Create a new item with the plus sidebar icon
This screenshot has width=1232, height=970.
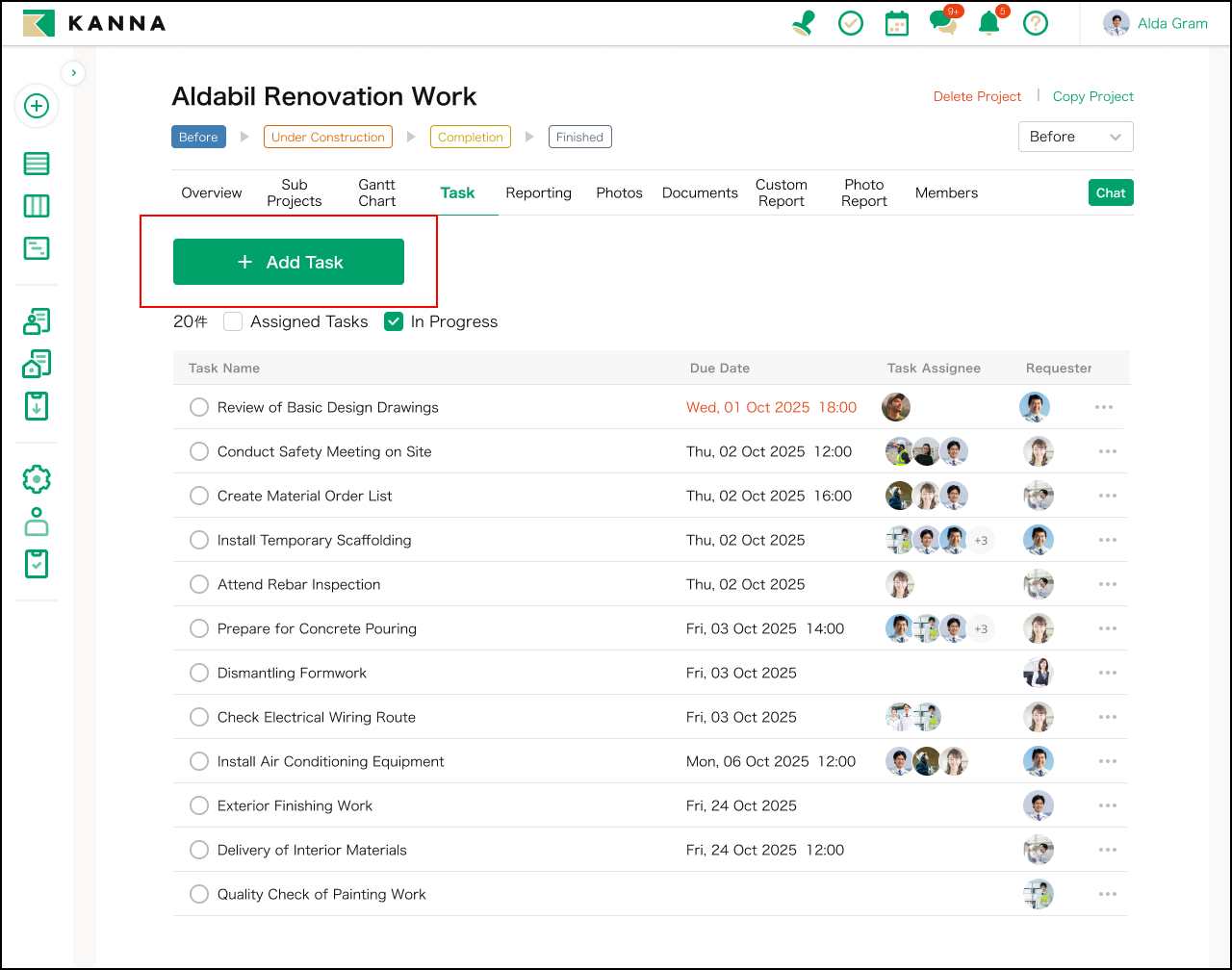pyautogui.click(x=37, y=106)
